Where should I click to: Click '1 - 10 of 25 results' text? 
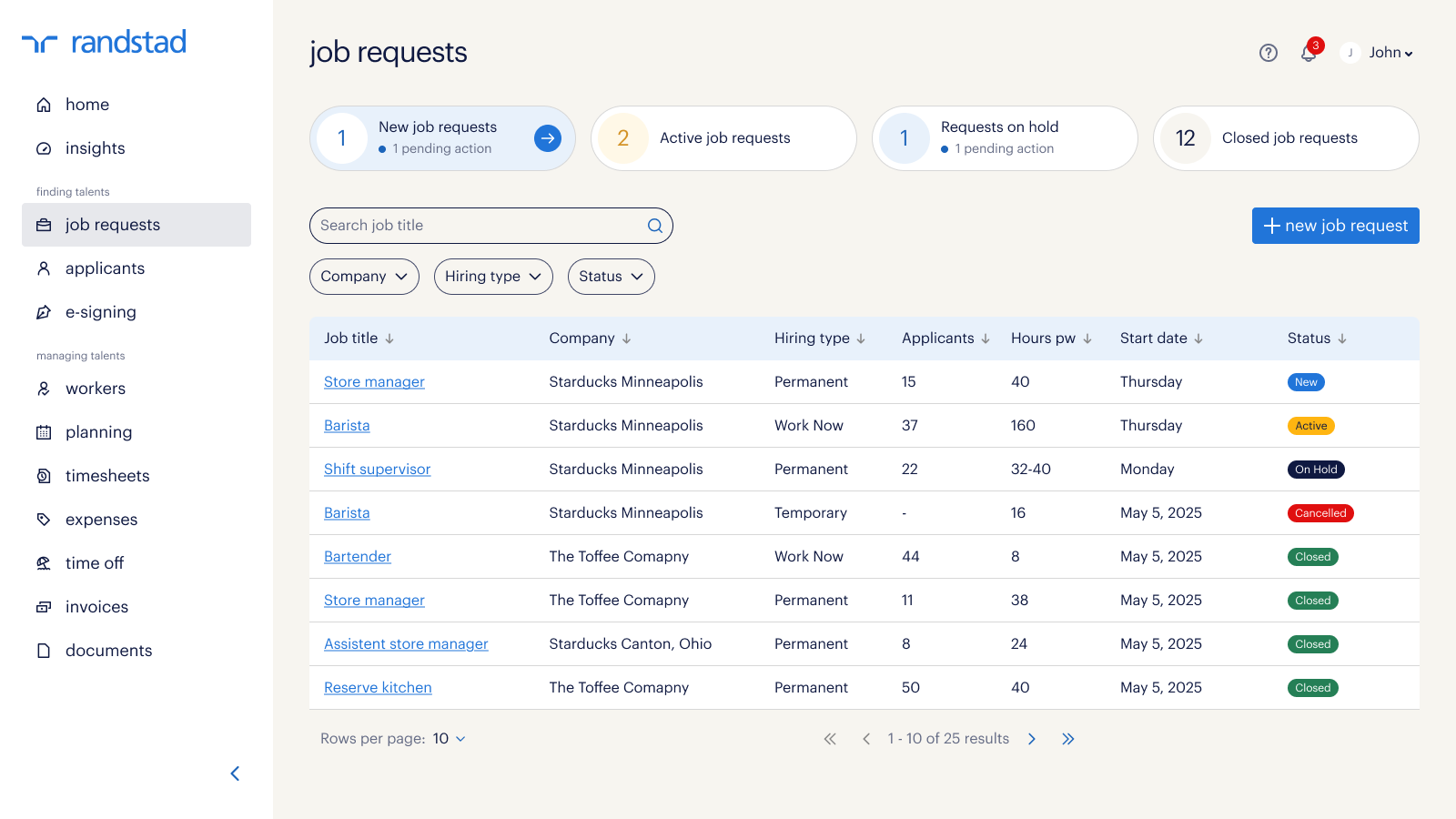point(948,739)
